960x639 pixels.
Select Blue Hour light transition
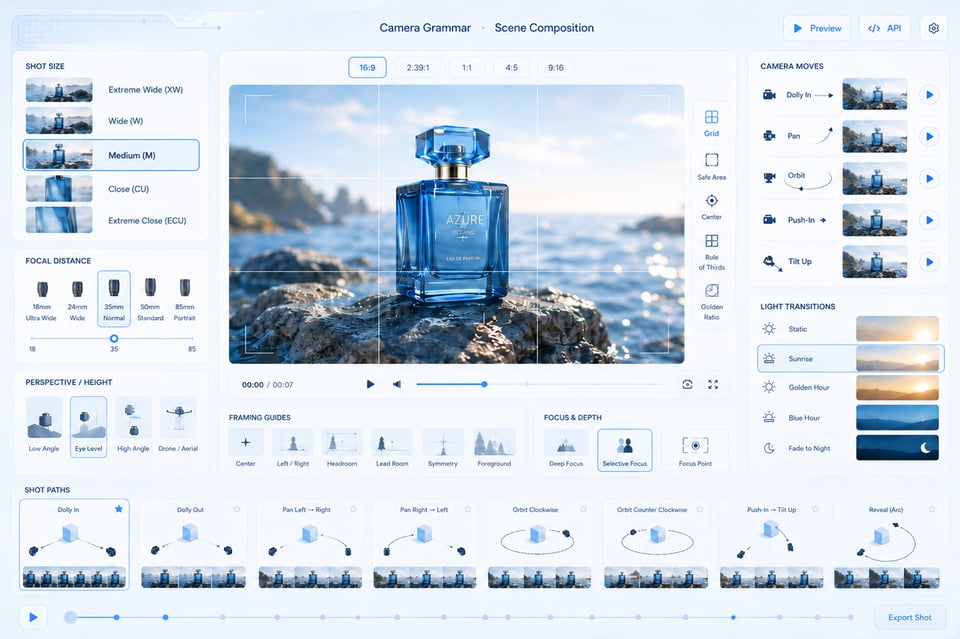click(x=850, y=417)
